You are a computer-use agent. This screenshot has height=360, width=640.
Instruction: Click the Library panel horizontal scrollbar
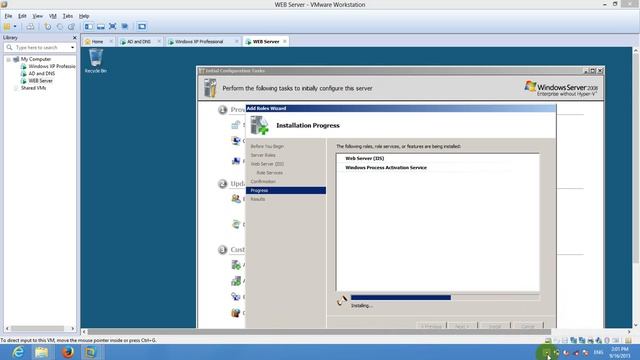38,328
